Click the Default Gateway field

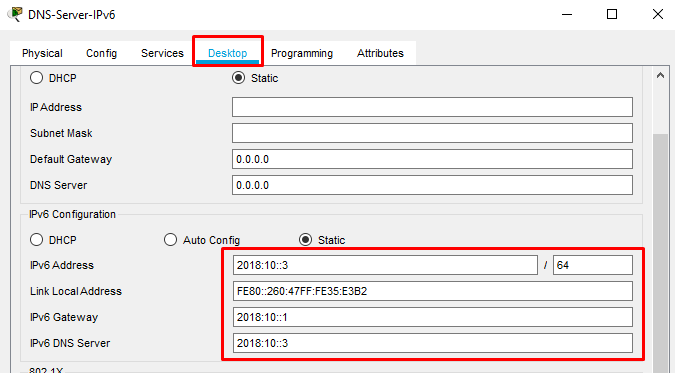click(432, 159)
